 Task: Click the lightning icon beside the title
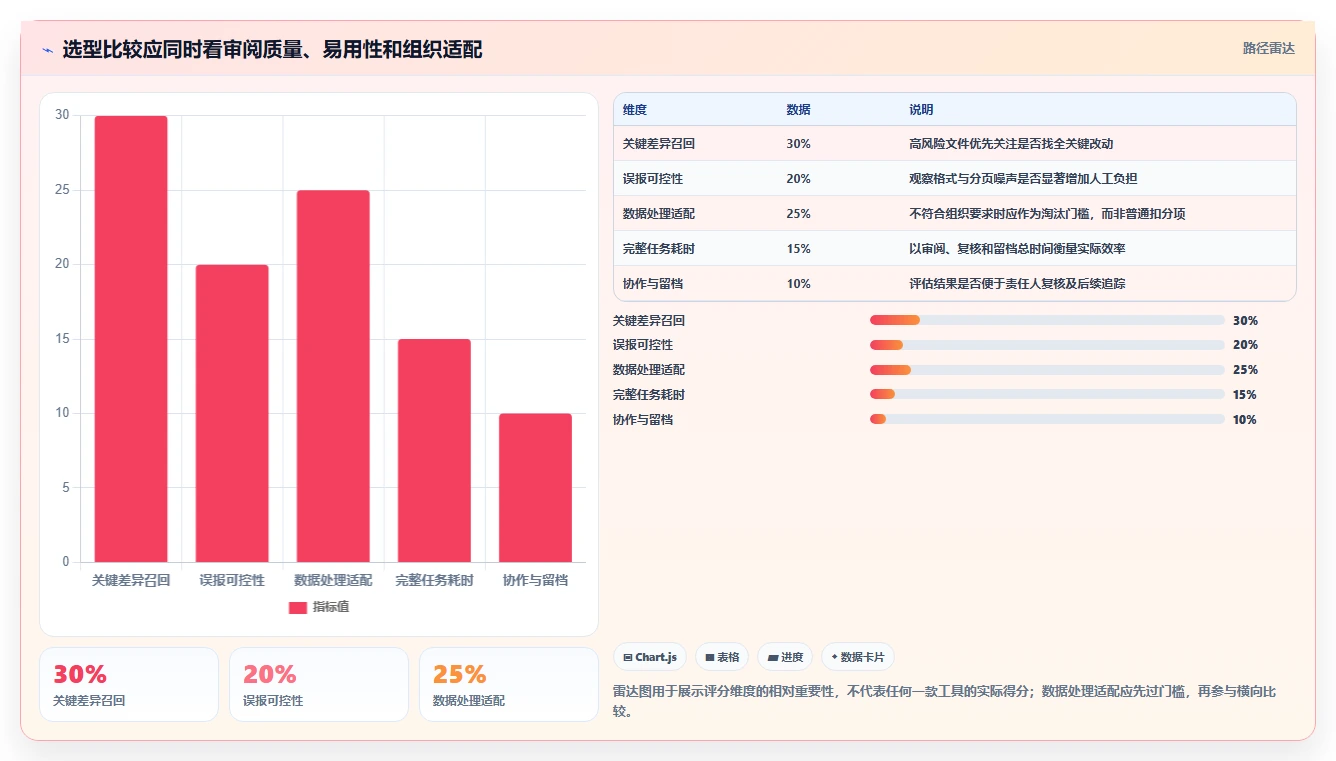[x=48, y=50]
